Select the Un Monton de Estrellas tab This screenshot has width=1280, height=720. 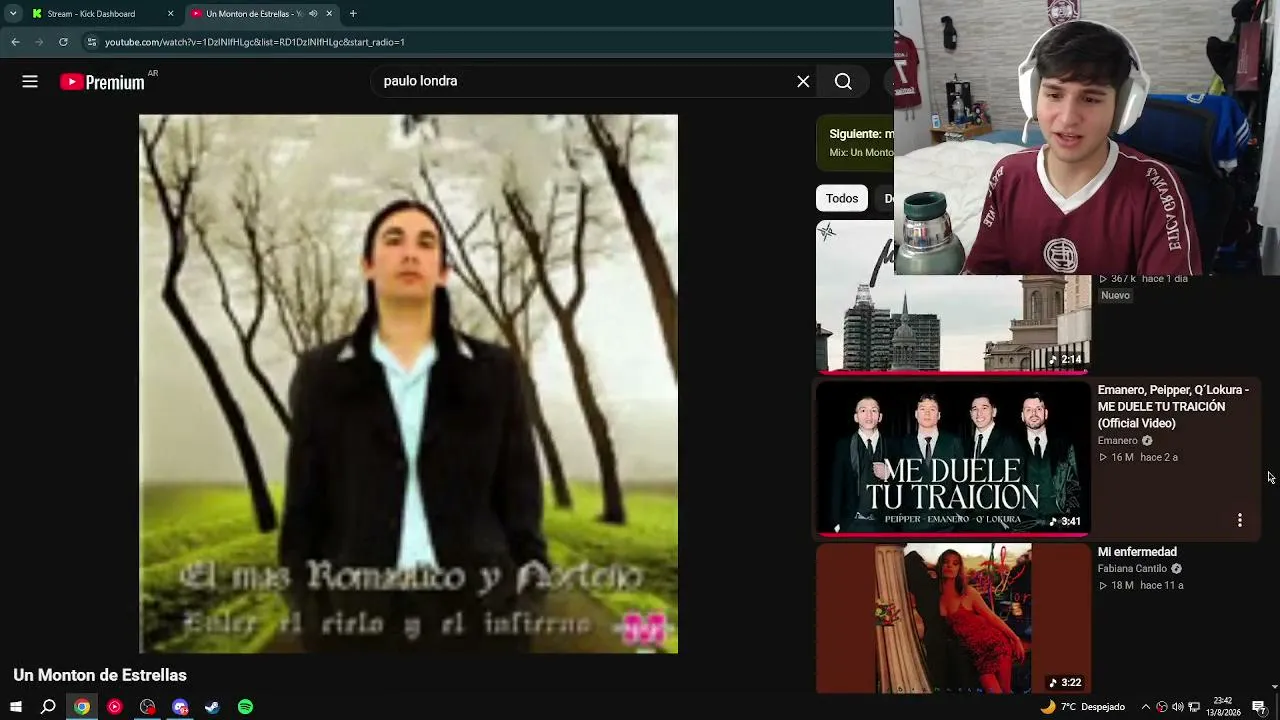262,14
